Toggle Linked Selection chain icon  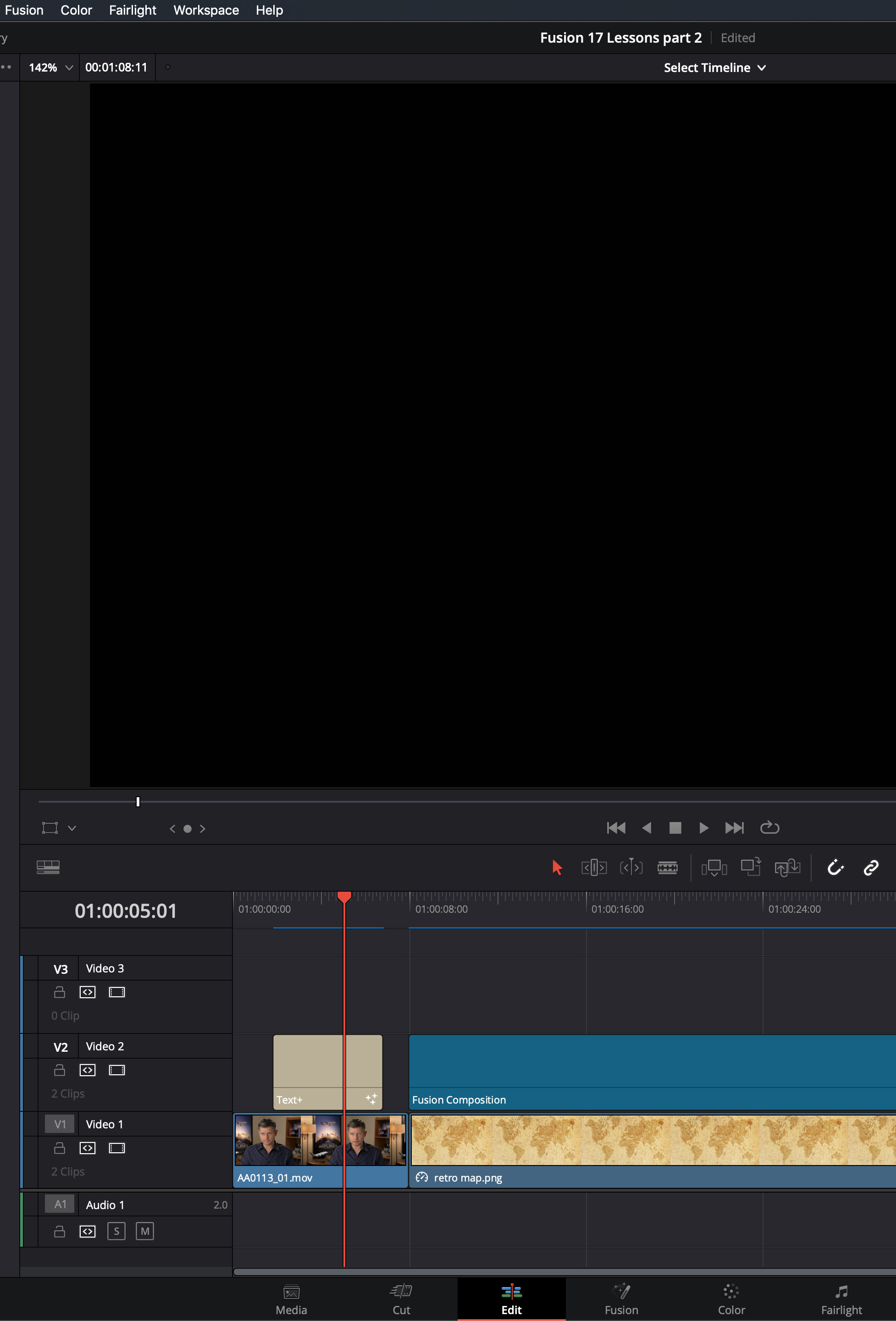871,867
